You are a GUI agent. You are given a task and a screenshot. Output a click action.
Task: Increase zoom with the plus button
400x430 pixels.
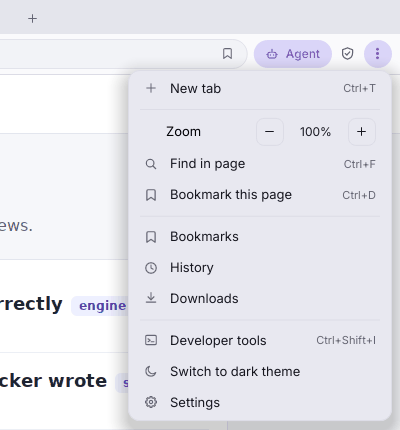coord(362,132)
